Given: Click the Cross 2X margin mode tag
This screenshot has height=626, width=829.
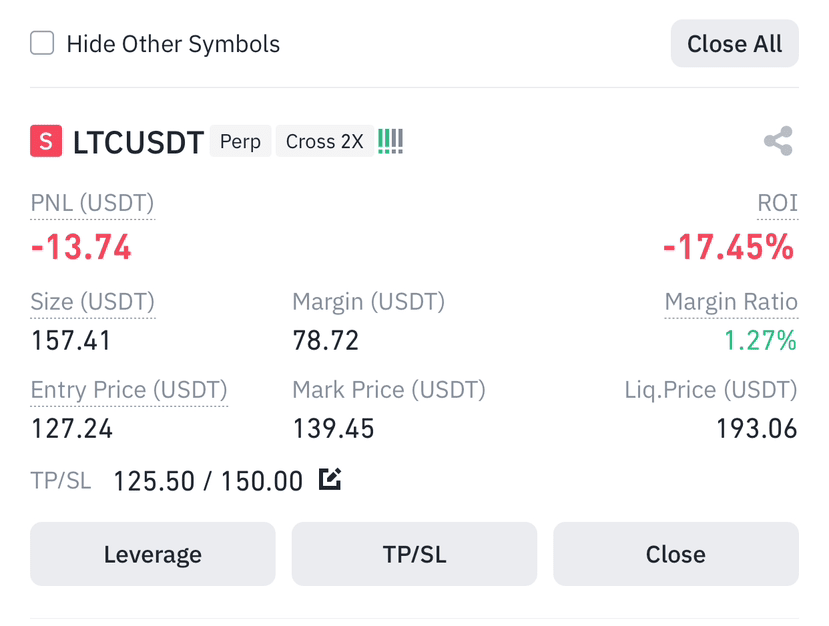Looking at the screenshot, I should (x=325, y=141).
